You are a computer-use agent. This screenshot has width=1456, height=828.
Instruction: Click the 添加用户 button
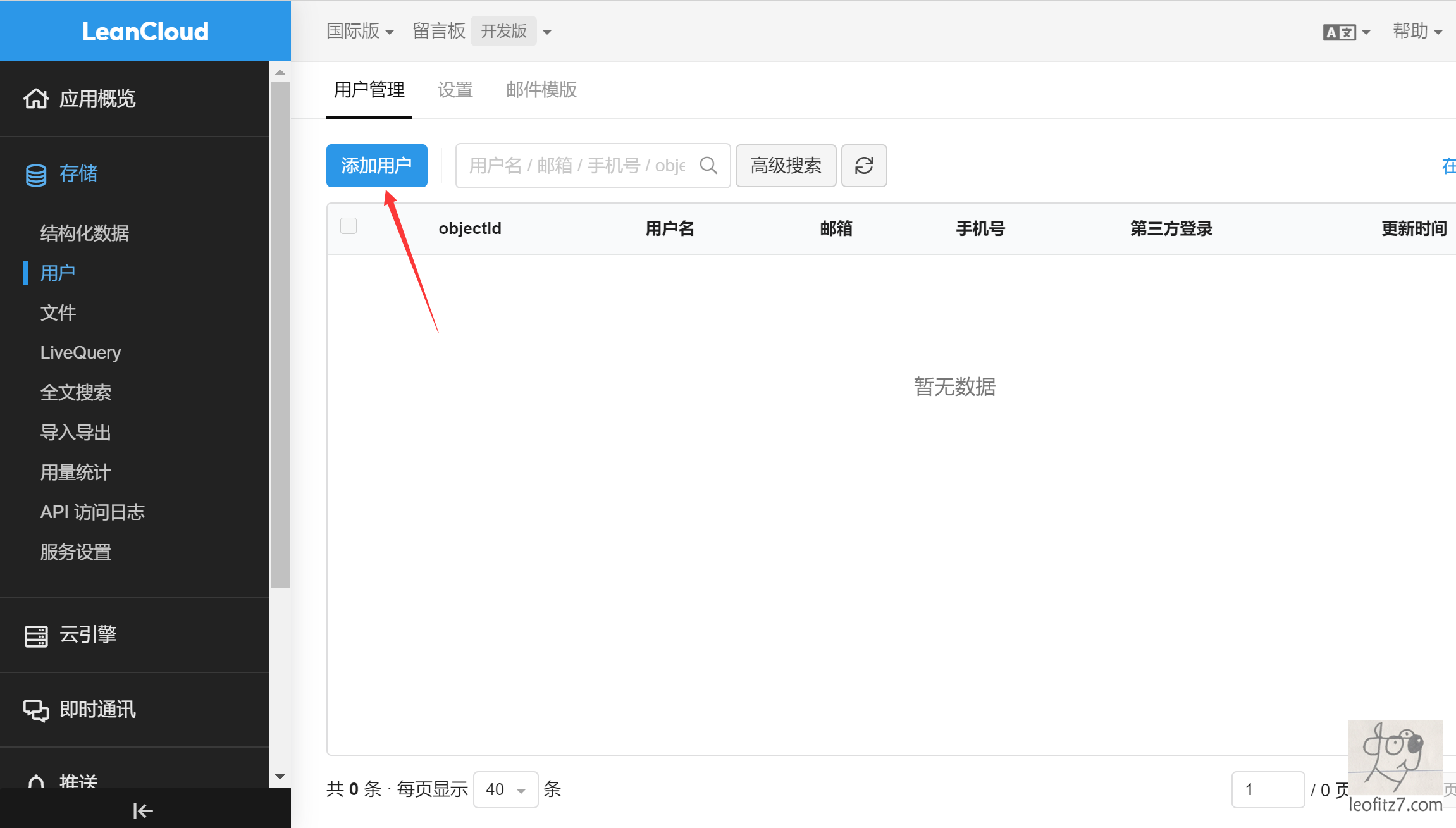pyautogui.click(x=376, y=165)
